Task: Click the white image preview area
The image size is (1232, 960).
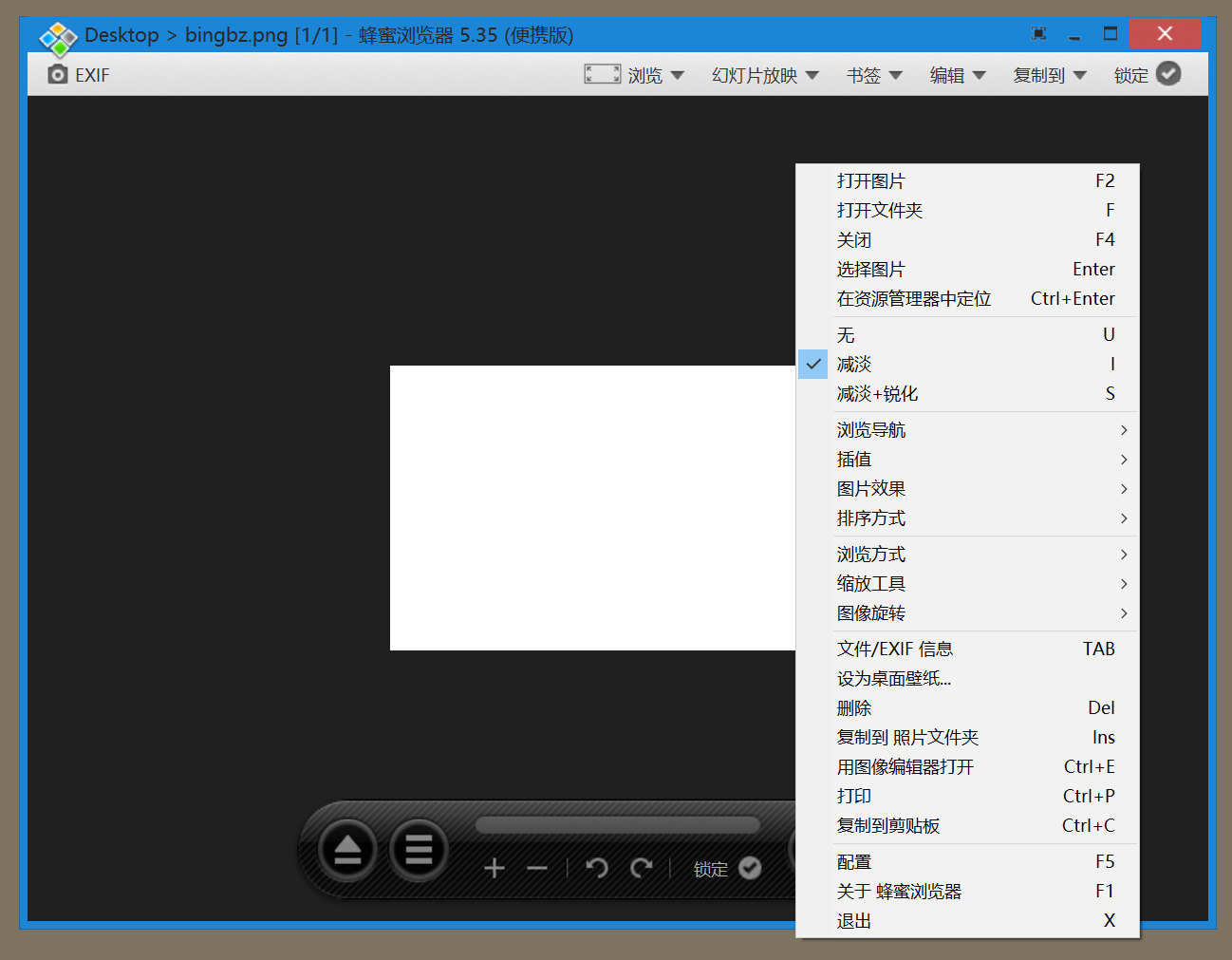Action: point(588,508)
